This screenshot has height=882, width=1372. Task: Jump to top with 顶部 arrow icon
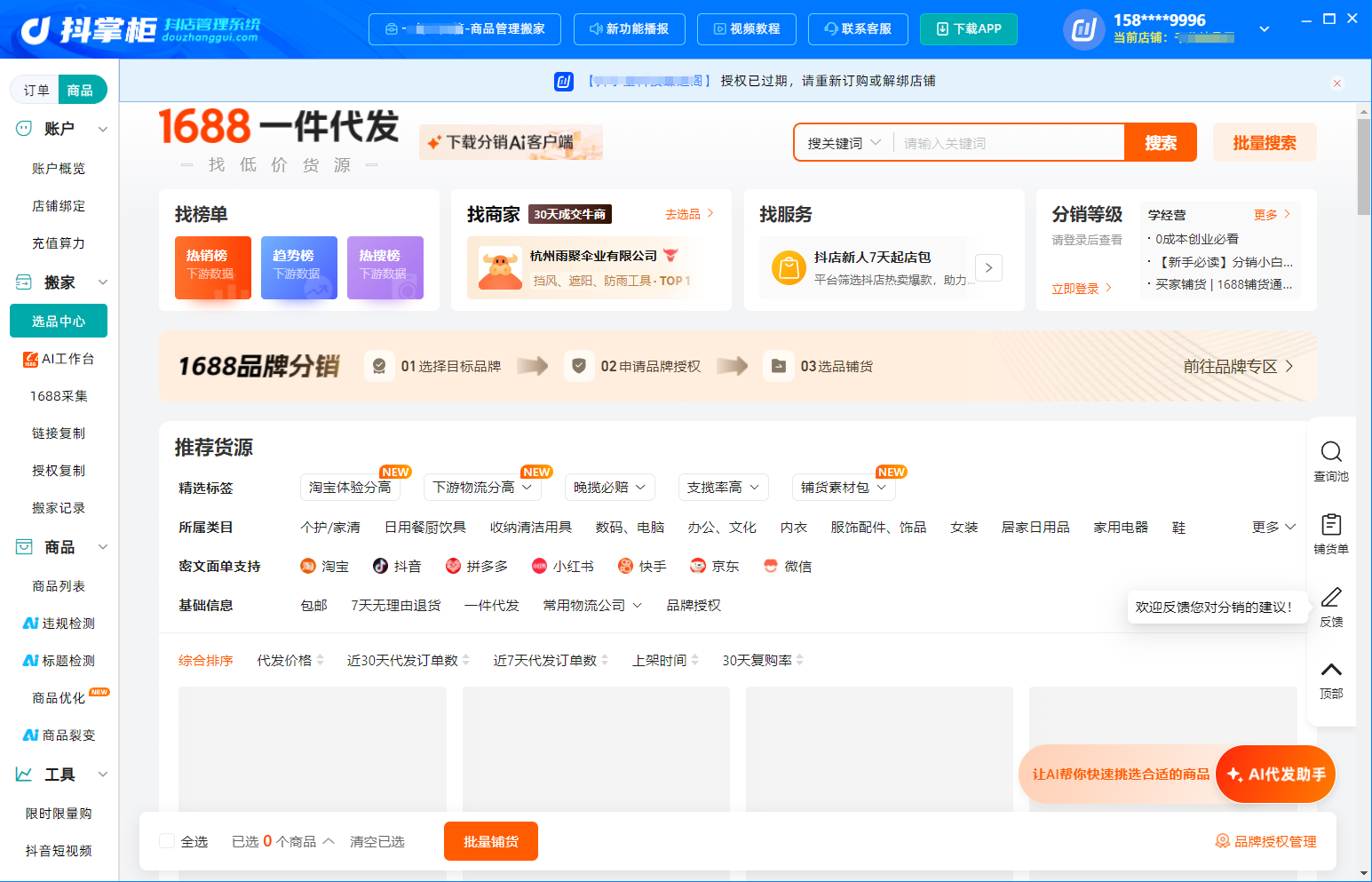pyautogui.click(x=1331, y=670)
